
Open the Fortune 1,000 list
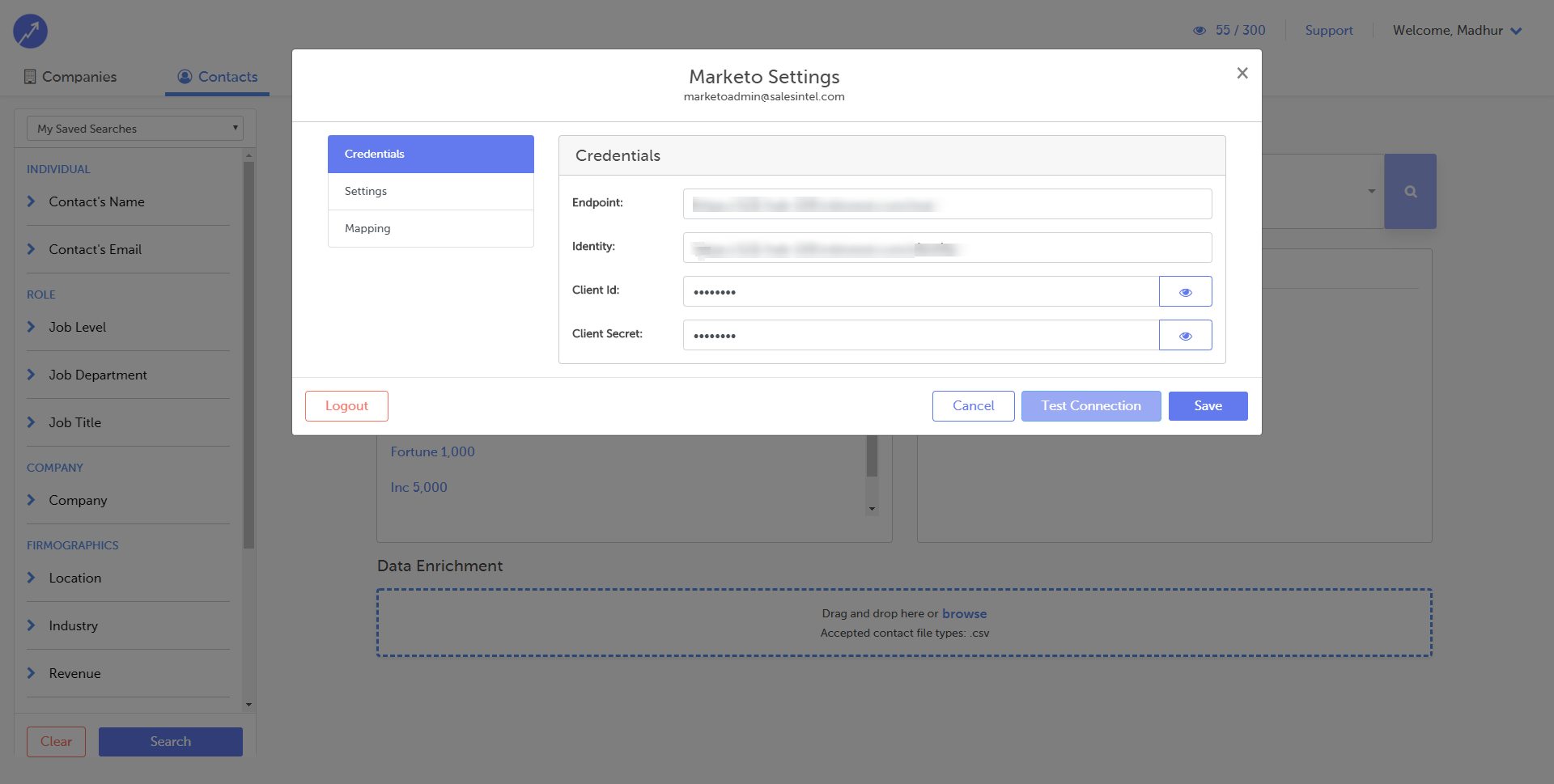432,452
